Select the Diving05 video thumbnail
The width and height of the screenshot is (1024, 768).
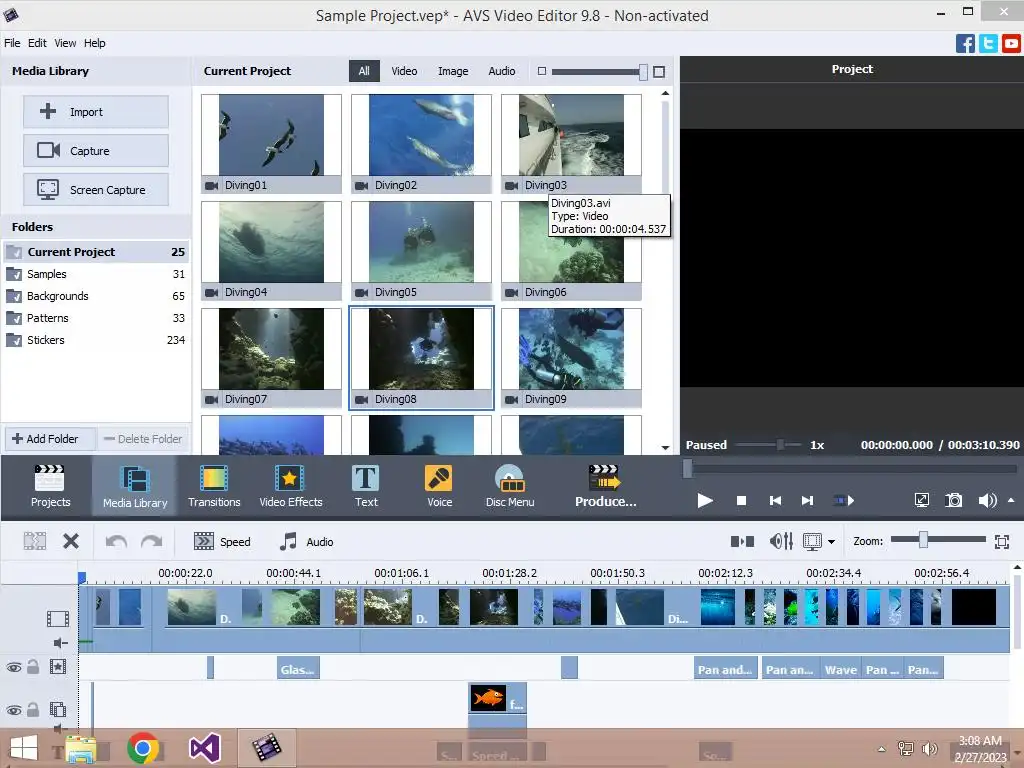click(x=421, y=250)
